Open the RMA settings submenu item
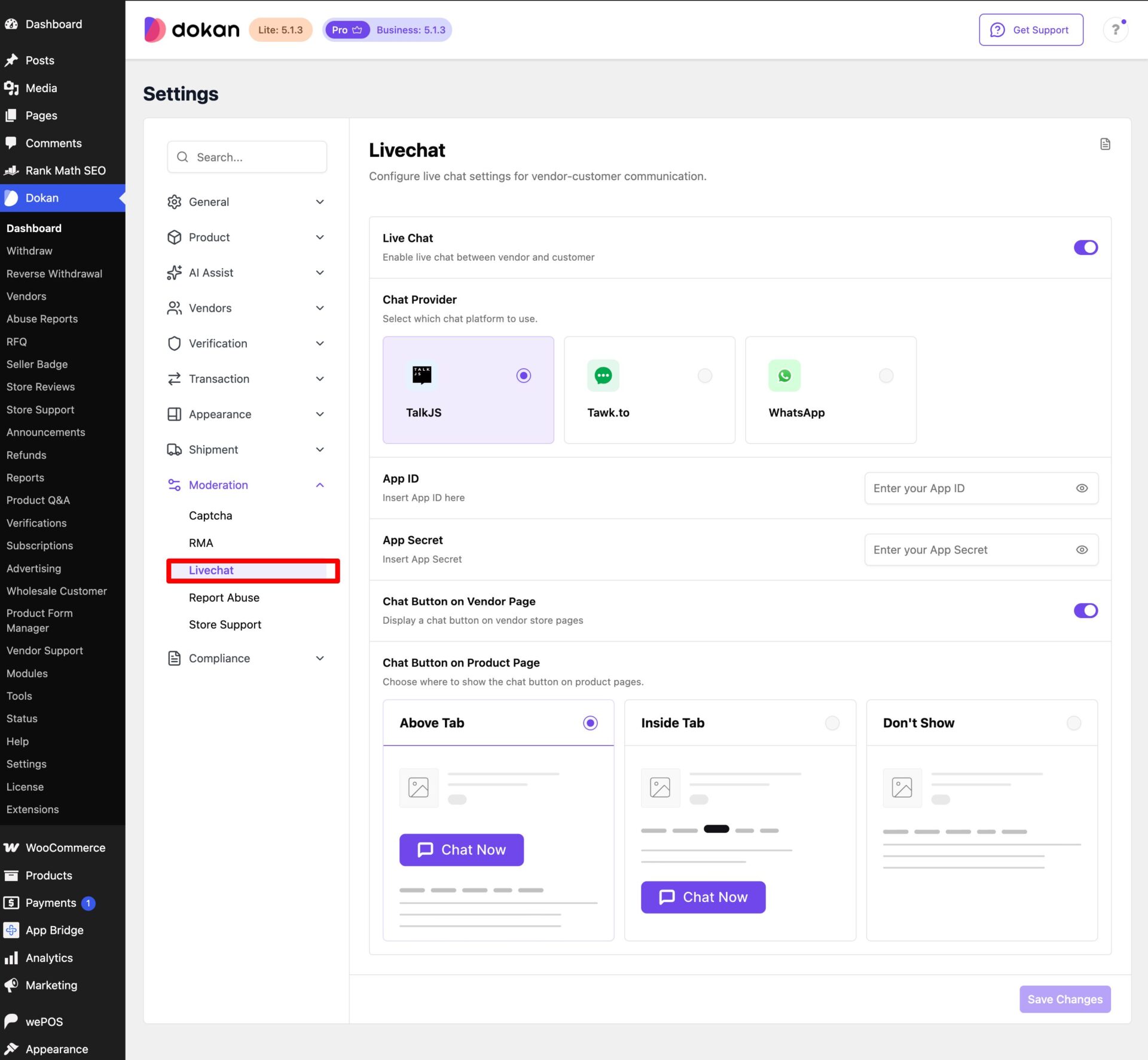 point(201,543)
